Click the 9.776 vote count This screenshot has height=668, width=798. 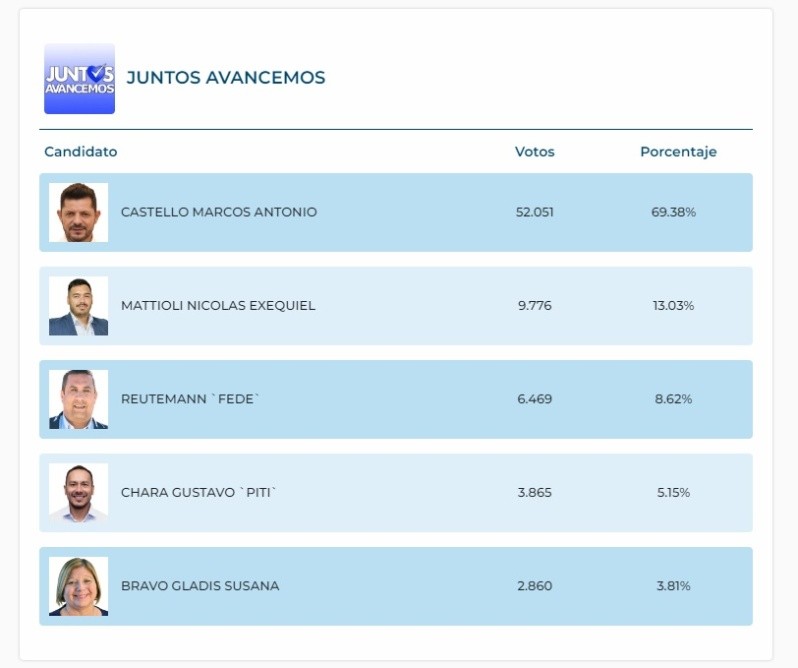tap(534, 306)
